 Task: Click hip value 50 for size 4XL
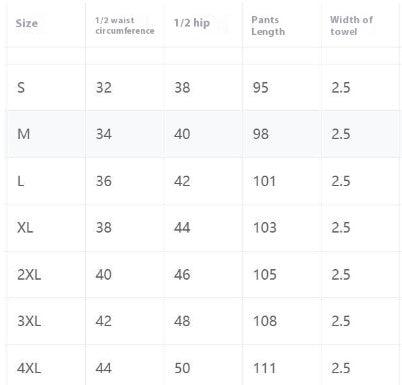182,368
